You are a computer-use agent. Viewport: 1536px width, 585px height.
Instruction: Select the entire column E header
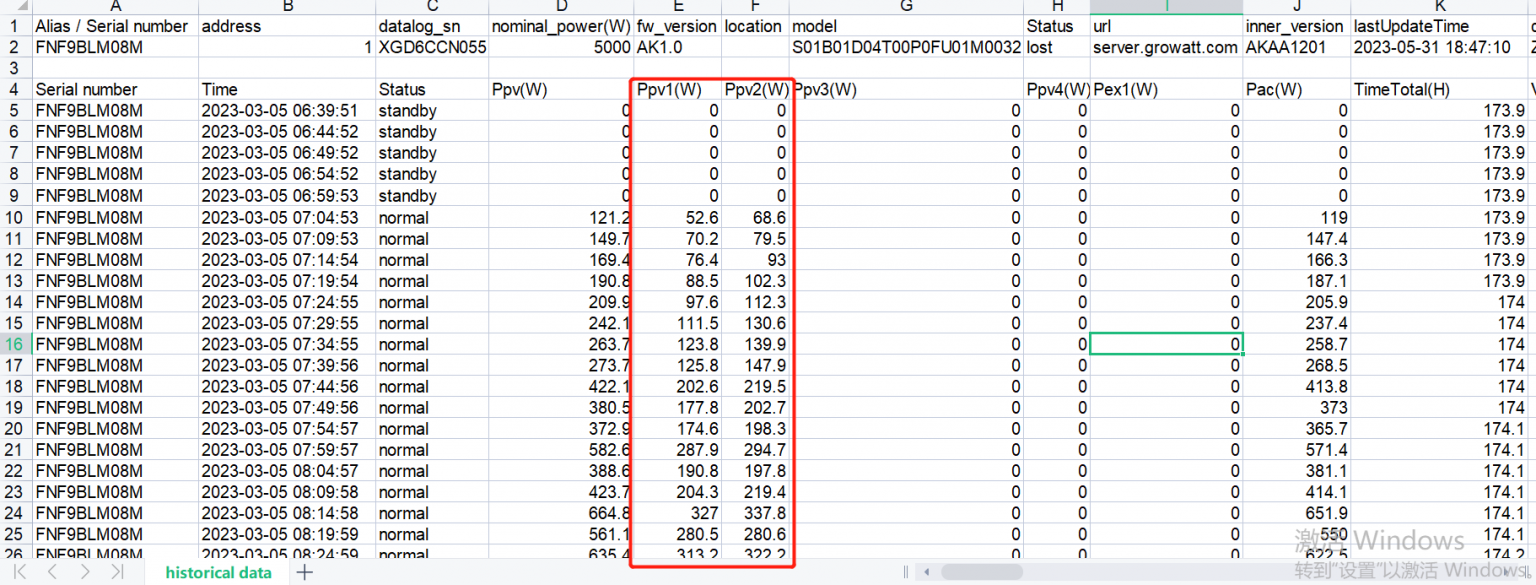pos(676,7)
